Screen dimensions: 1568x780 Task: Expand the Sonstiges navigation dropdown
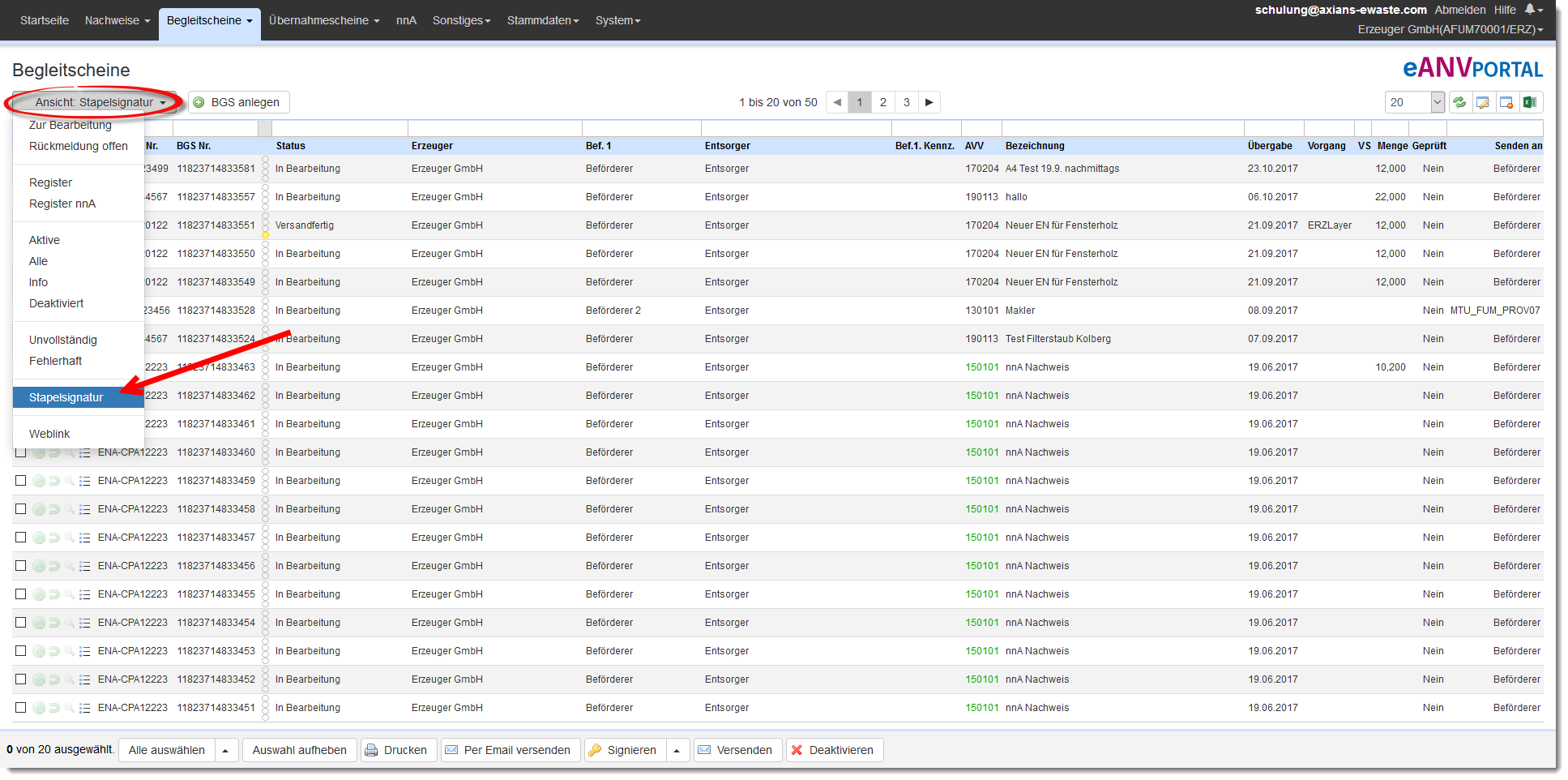point(461,20)
